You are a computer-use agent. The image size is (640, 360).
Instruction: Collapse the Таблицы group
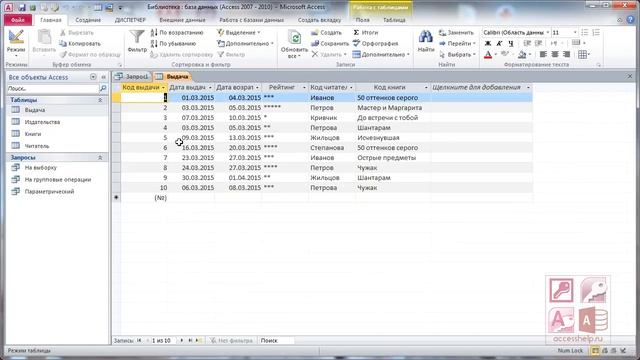coord(100,100)
